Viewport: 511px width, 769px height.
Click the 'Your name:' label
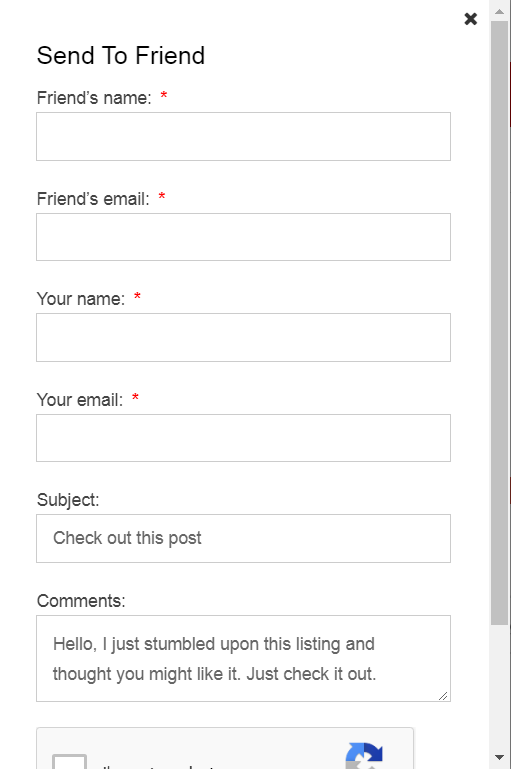[x=81, y=299]
